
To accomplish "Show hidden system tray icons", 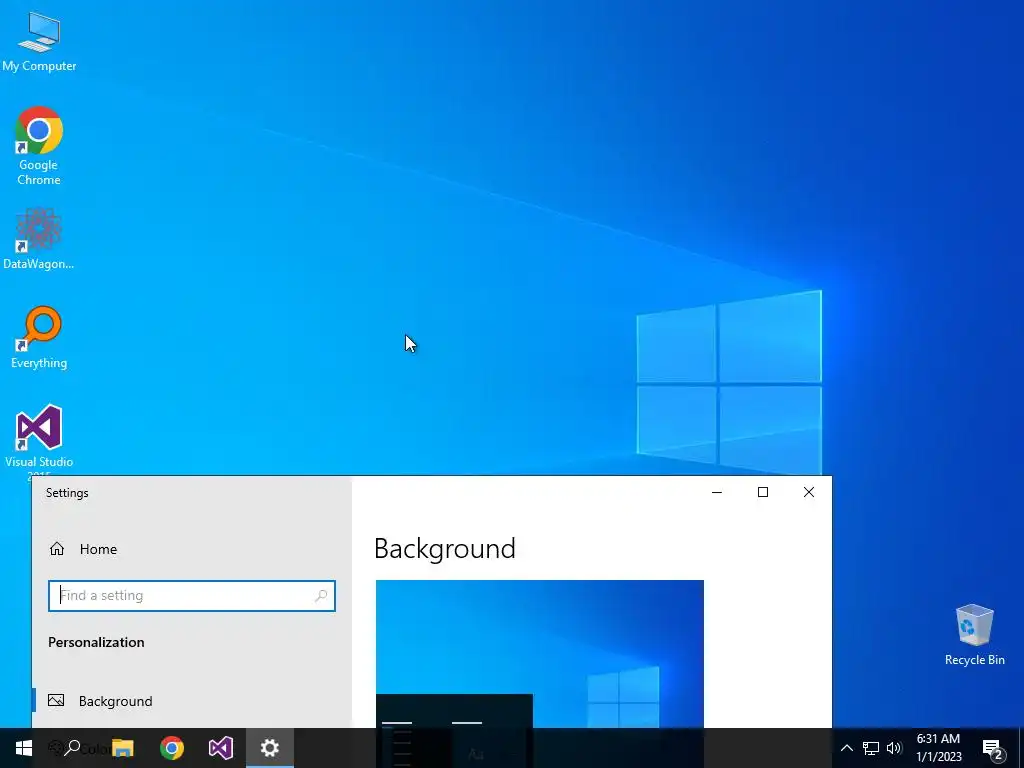I will 846,748.
